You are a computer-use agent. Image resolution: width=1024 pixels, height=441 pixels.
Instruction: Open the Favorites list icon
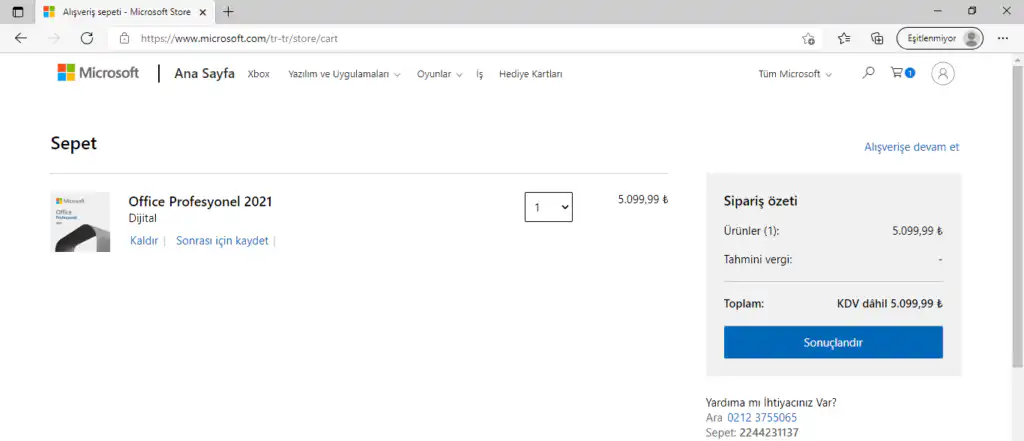tap(844, 39)
